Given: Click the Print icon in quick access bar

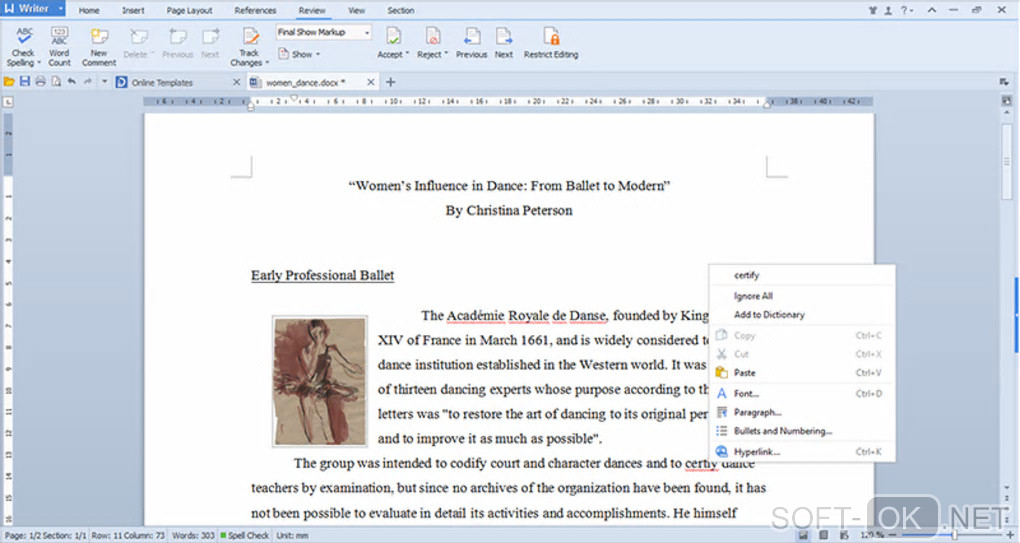Looking at the screenshot, I should tap(40, 82).
